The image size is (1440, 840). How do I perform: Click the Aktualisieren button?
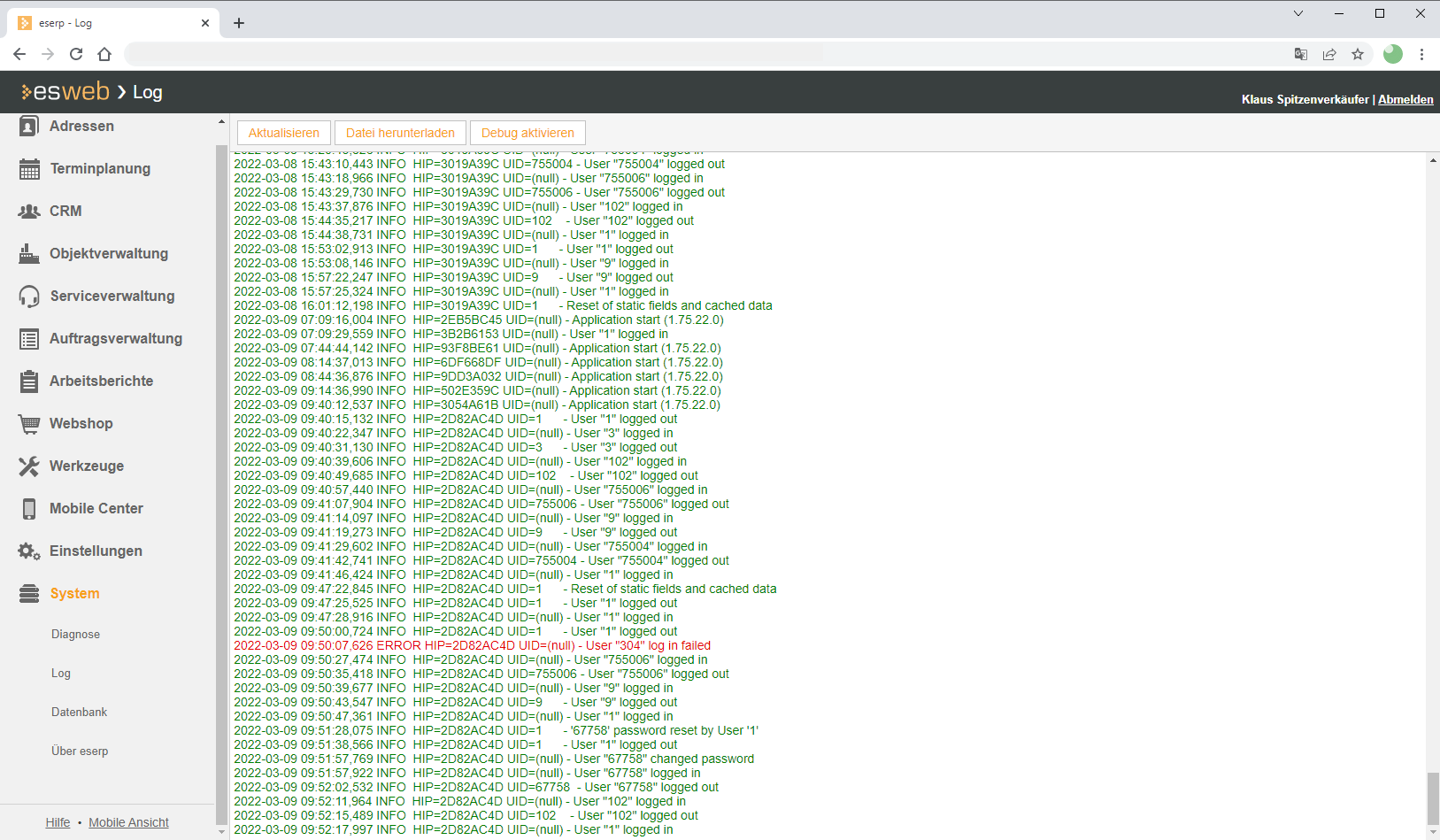click(283, 133)
